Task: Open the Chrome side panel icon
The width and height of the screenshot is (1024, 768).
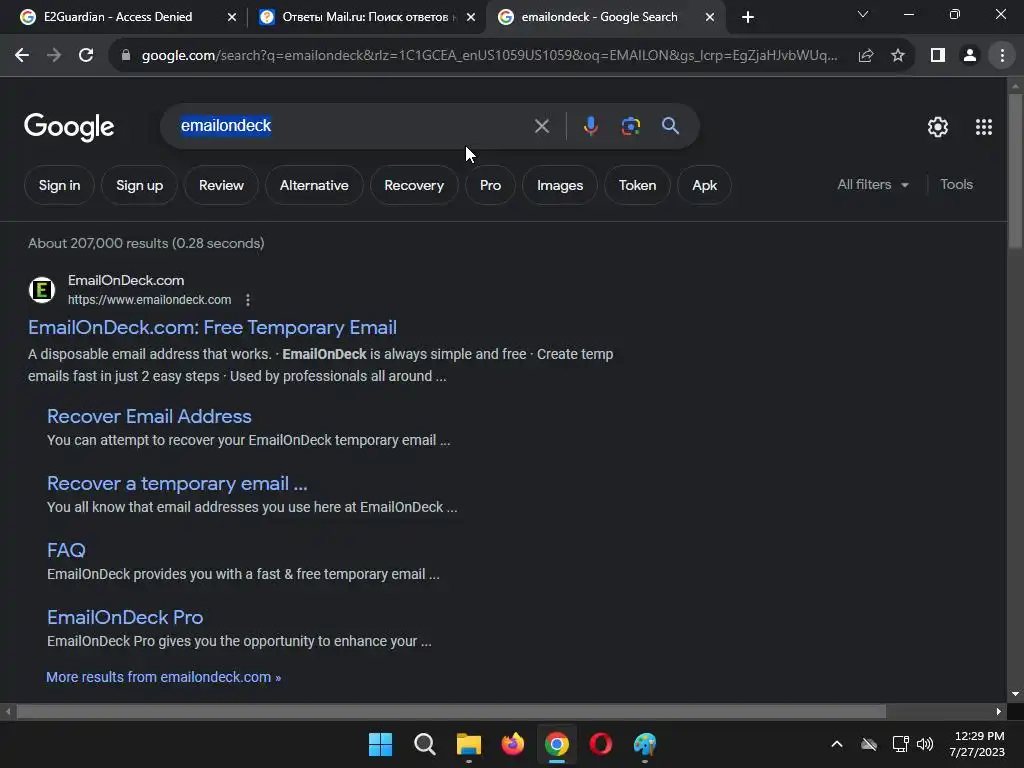Action: (x=938, y=56)
